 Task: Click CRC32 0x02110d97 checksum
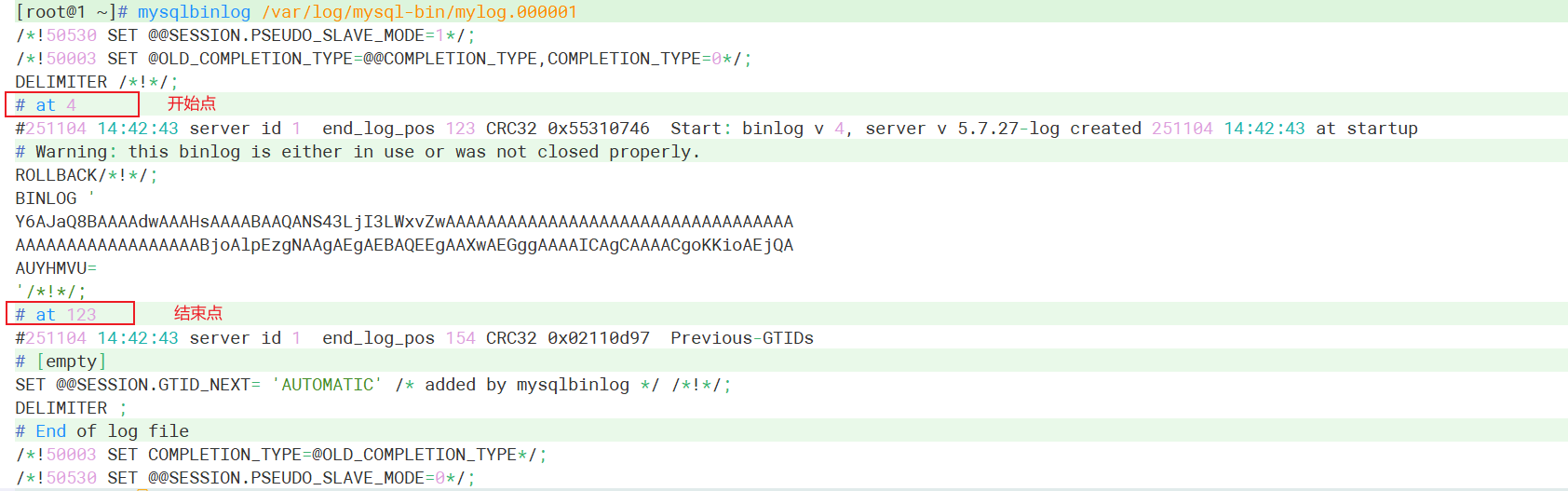point(568,338)
